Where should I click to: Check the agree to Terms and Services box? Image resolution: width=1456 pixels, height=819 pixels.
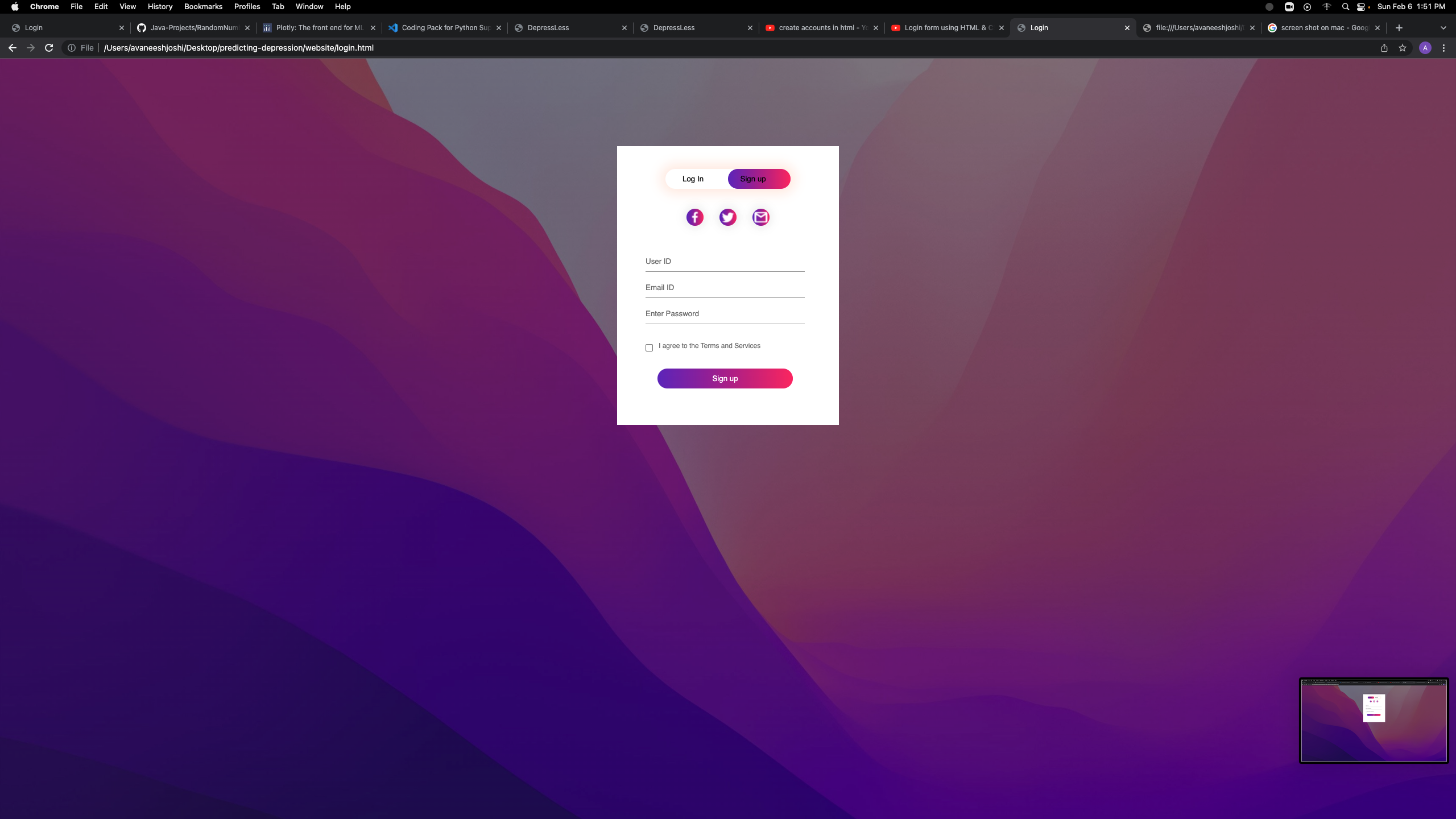pyautogui.click(x=649, y=348)
